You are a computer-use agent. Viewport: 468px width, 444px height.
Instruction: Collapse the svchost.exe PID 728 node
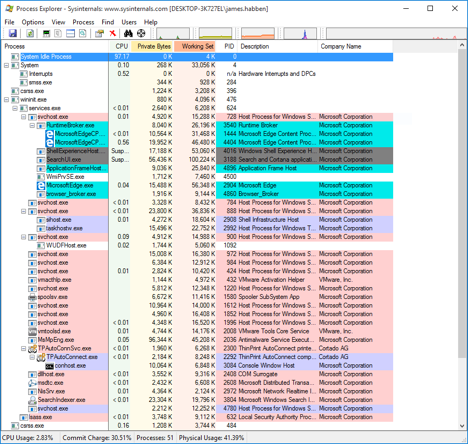pyautogui.click(x=24, y=117)
